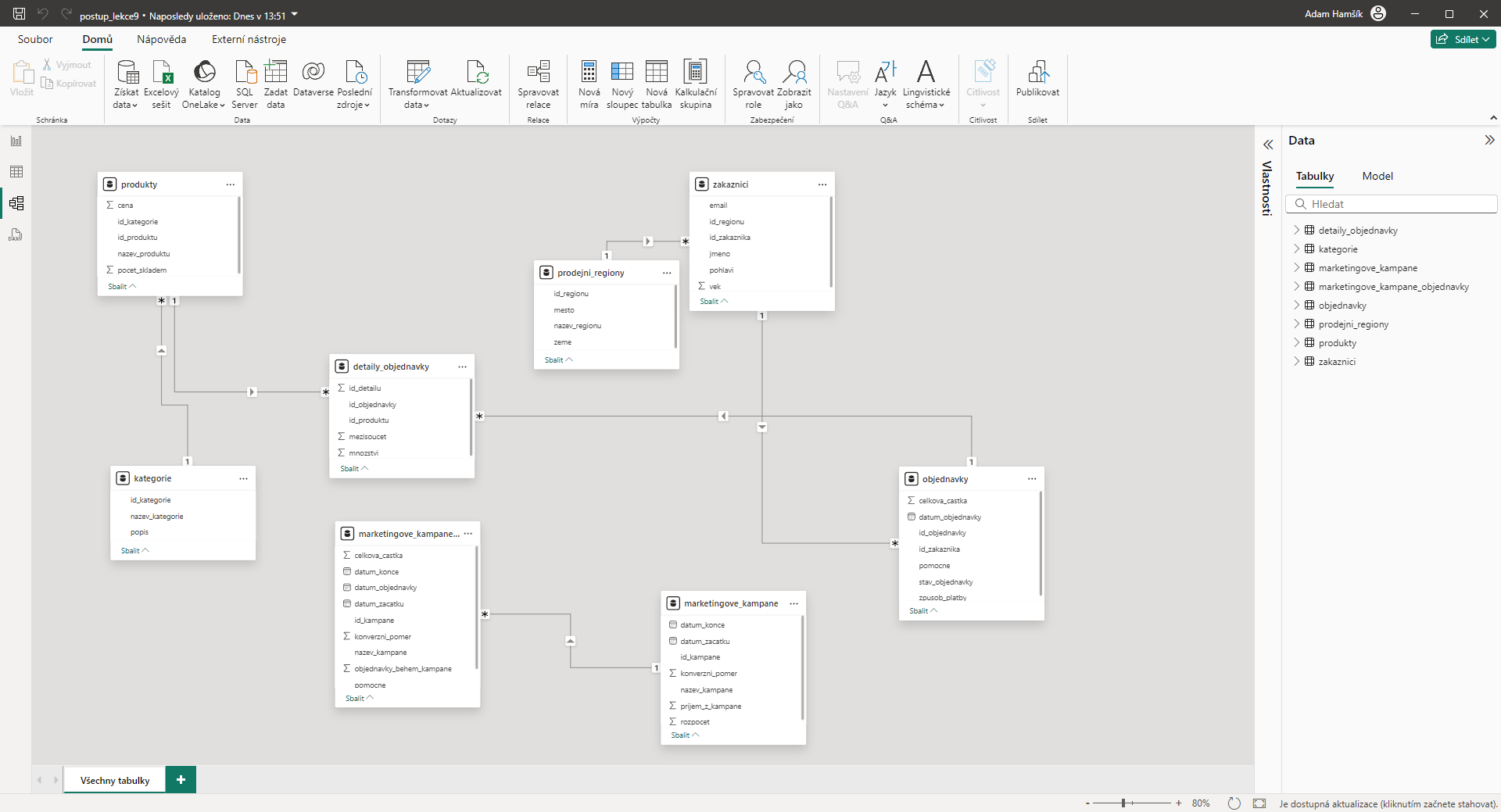Collapse the Data pane with double chevron
The width and height of the screenshot is (1501, 812).
pos(1489,140)
